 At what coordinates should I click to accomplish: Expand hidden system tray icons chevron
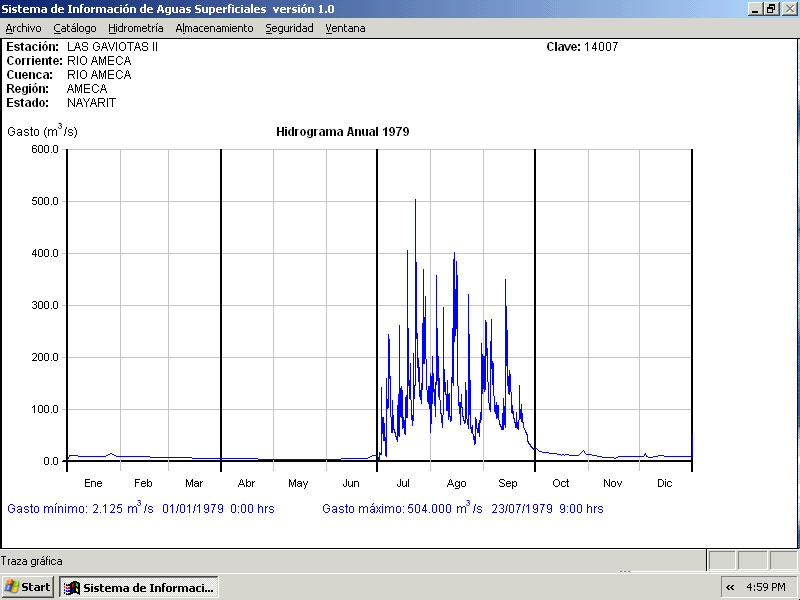tap(730, 587)
